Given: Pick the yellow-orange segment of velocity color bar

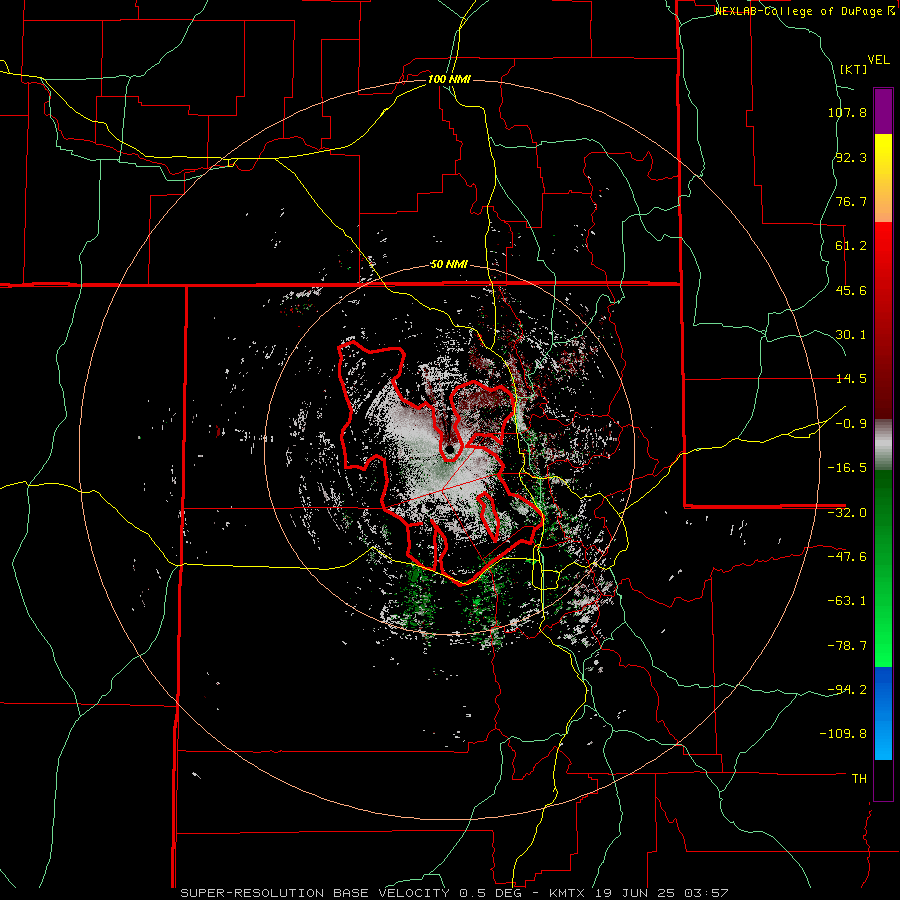Looking at the screenshot, I should point(883,178).
